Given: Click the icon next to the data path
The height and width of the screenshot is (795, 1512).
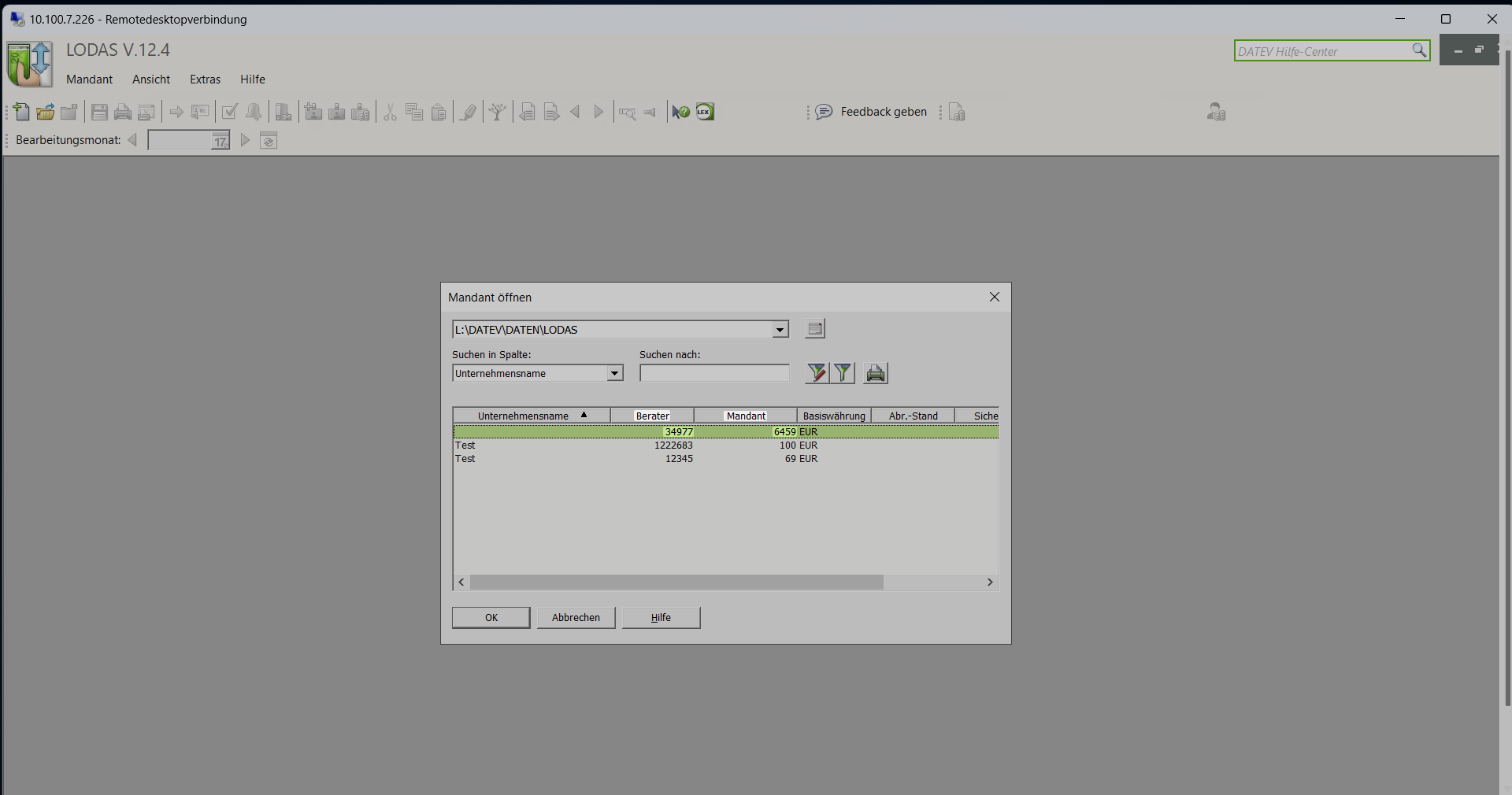Looking at the screenshot, I should click(815, 329).
